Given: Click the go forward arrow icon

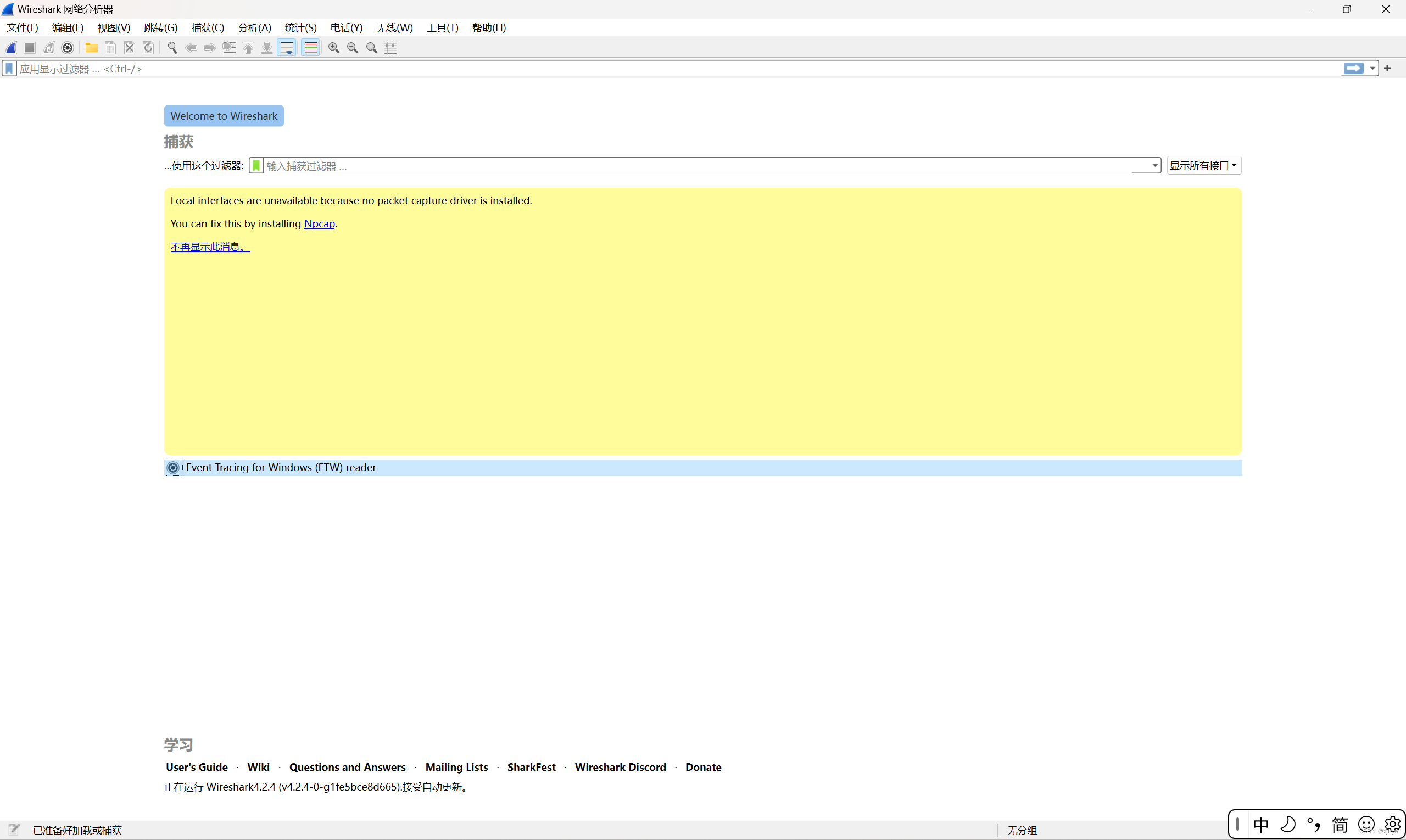Looking at the screenshot, I should pyautogui.click(x=210, y=48).
